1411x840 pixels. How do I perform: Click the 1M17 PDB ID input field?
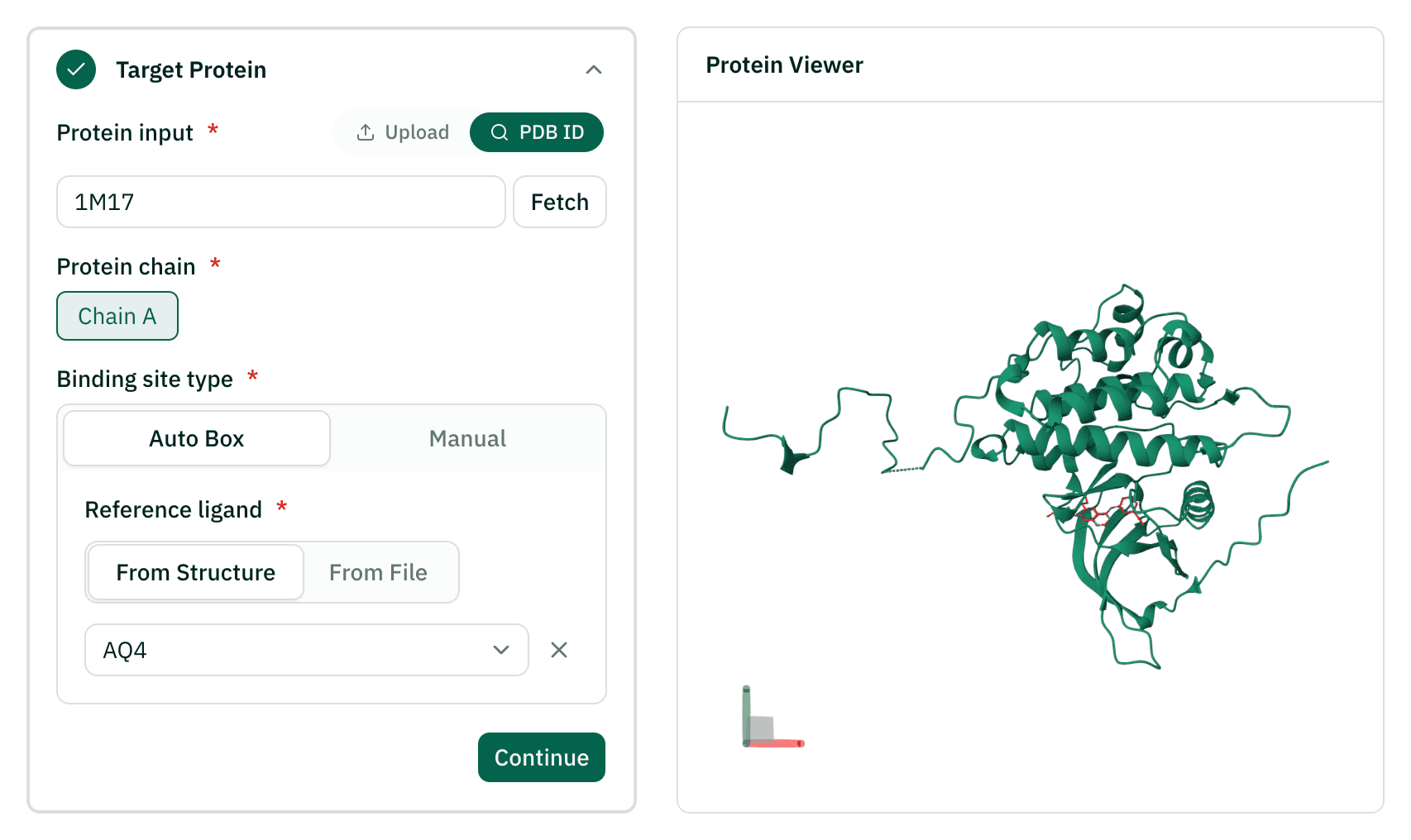tap(281, 202)
